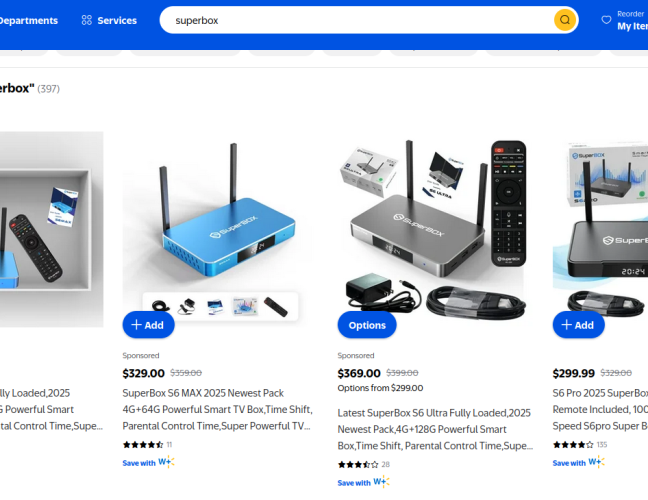Viewport: 648px width, 500px height.
Task: Select the power adapter thumbnail image
Action: (x=187, y=307)
